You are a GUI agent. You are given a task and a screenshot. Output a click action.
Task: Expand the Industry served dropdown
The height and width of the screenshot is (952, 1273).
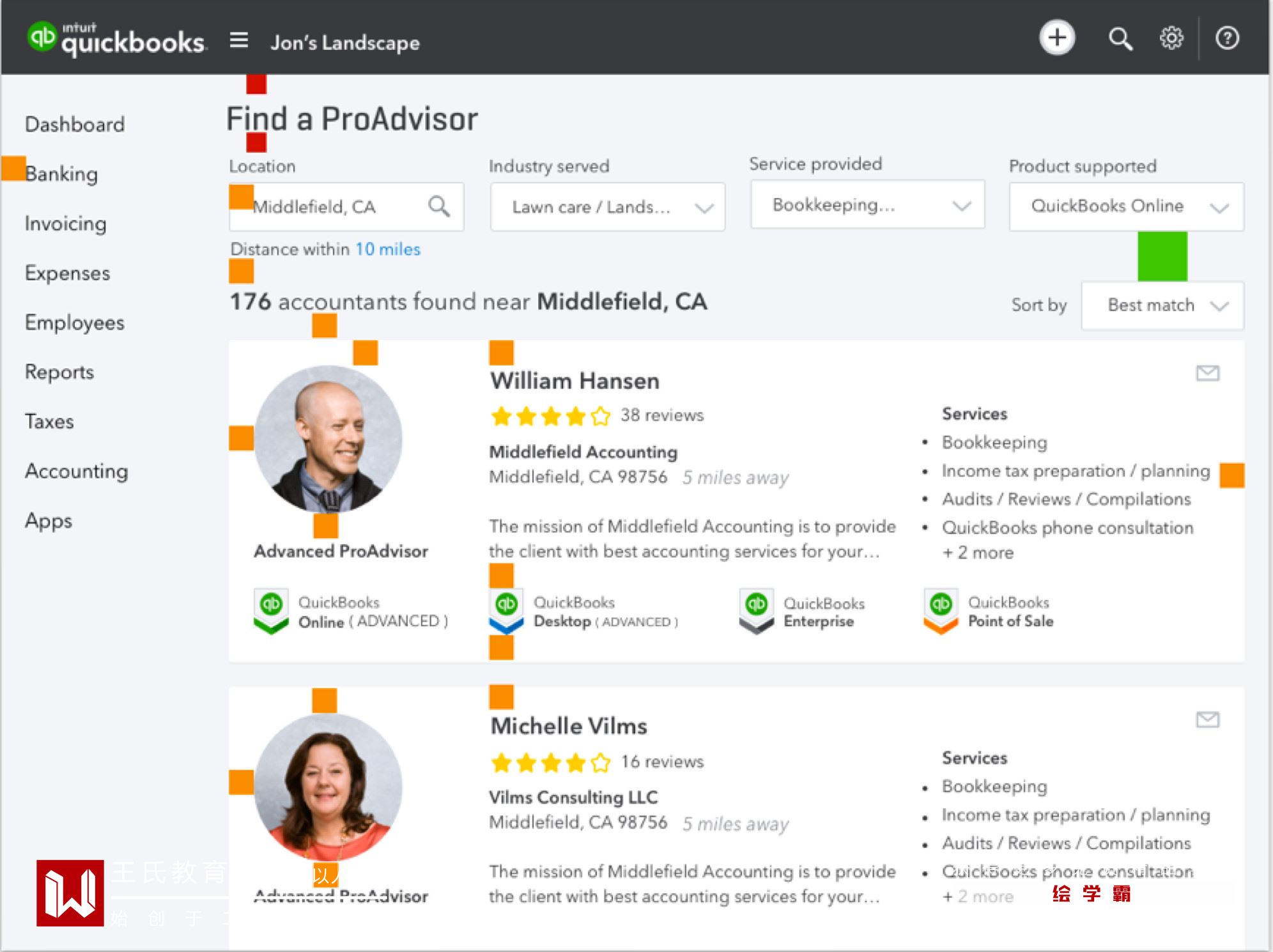point(607,207)
